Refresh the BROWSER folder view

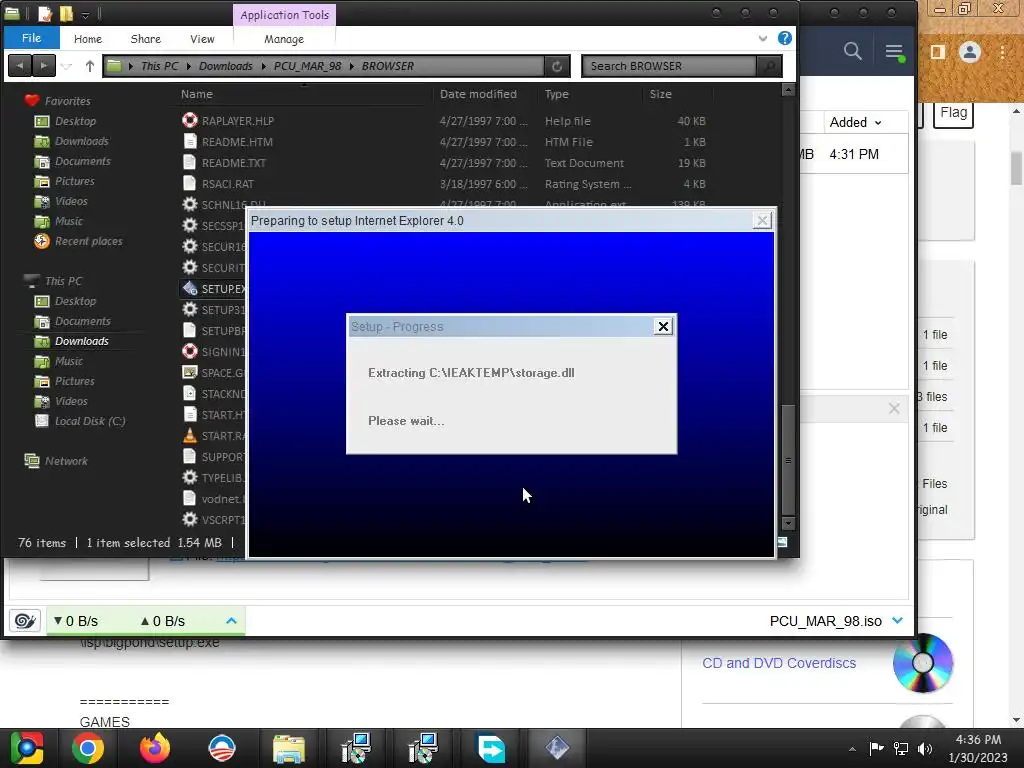pyautogui.click(x=557, y=66)
